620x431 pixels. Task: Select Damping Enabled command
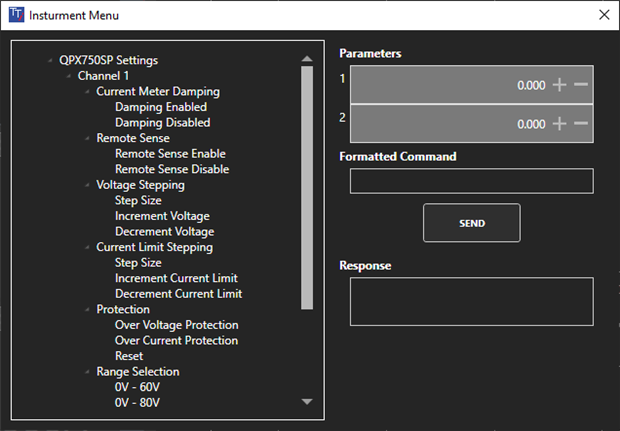161,107
